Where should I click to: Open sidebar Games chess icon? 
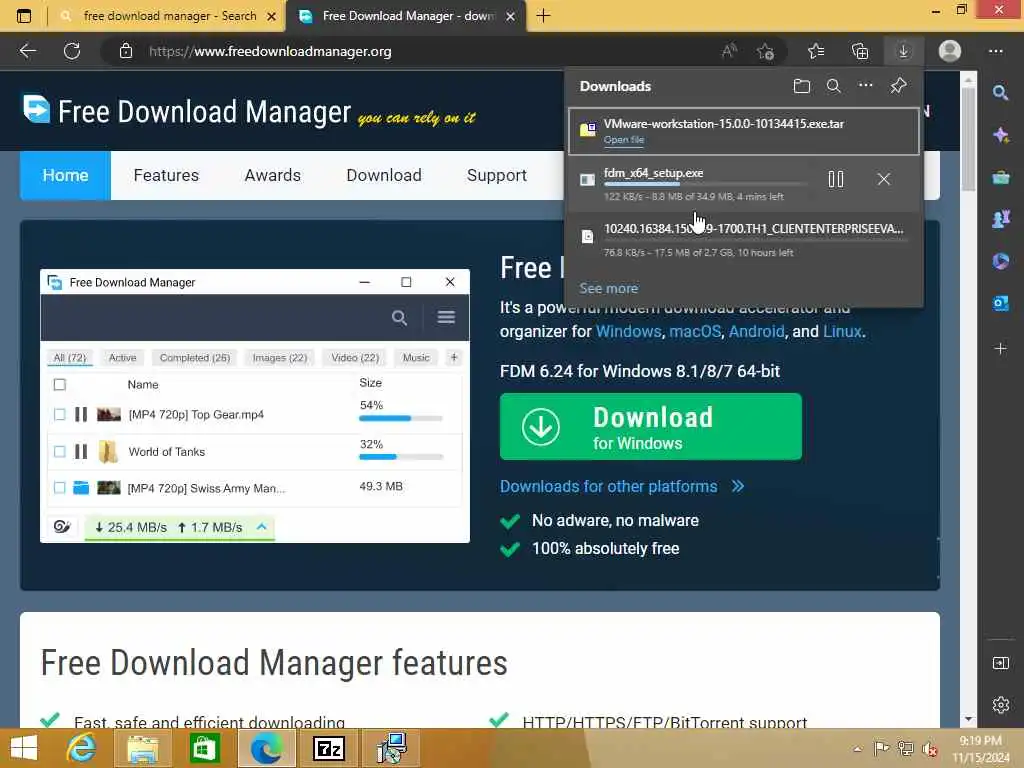point(1000,219)
